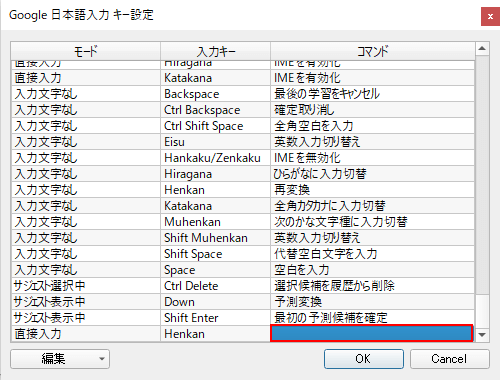The height and width of the screenshot is (380, 500).
Task: Open the 編集 dropdown button
Action: 60,359
